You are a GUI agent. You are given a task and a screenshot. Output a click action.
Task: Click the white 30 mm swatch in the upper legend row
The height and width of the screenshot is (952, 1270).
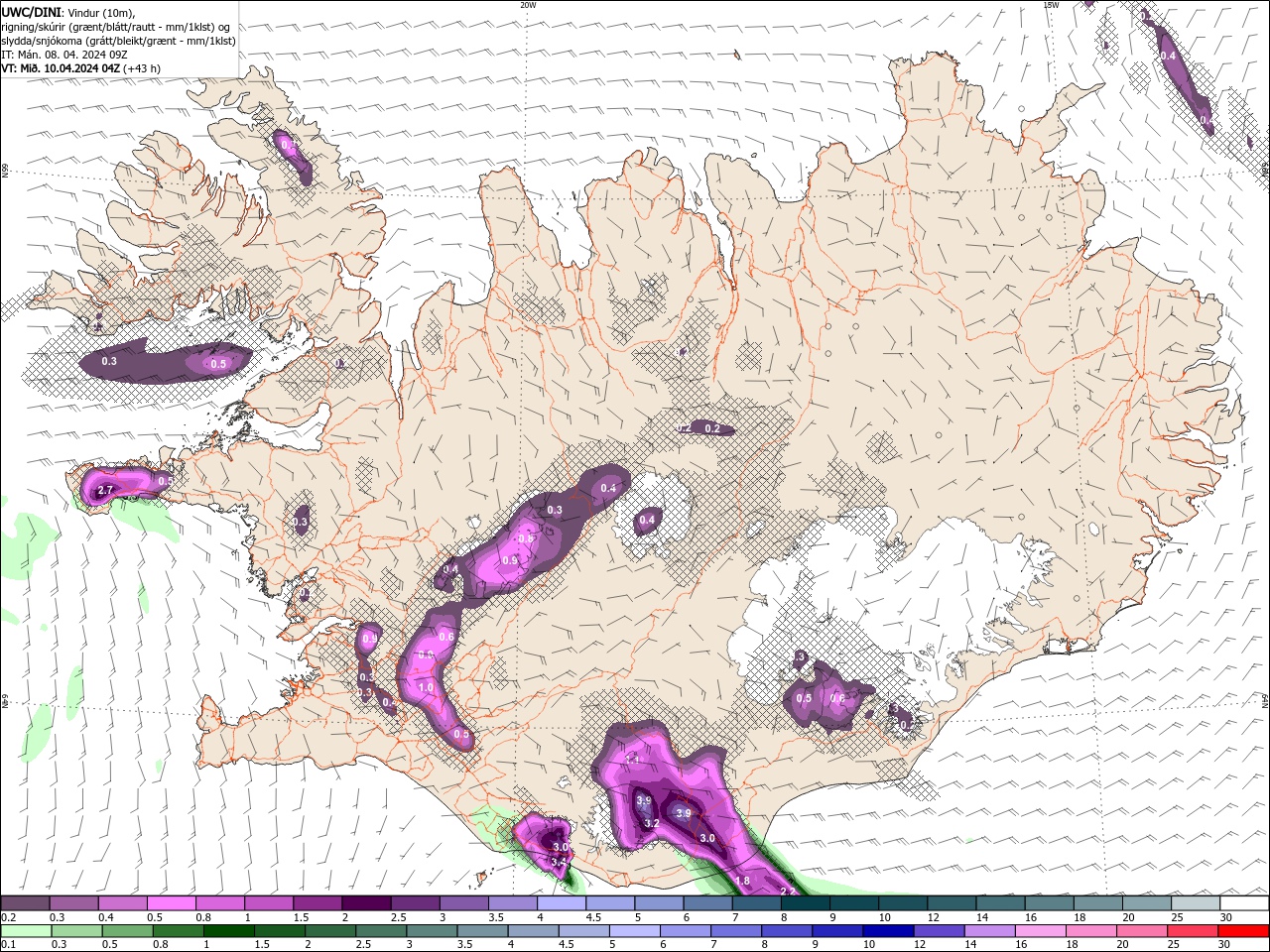click(1244, 902)
